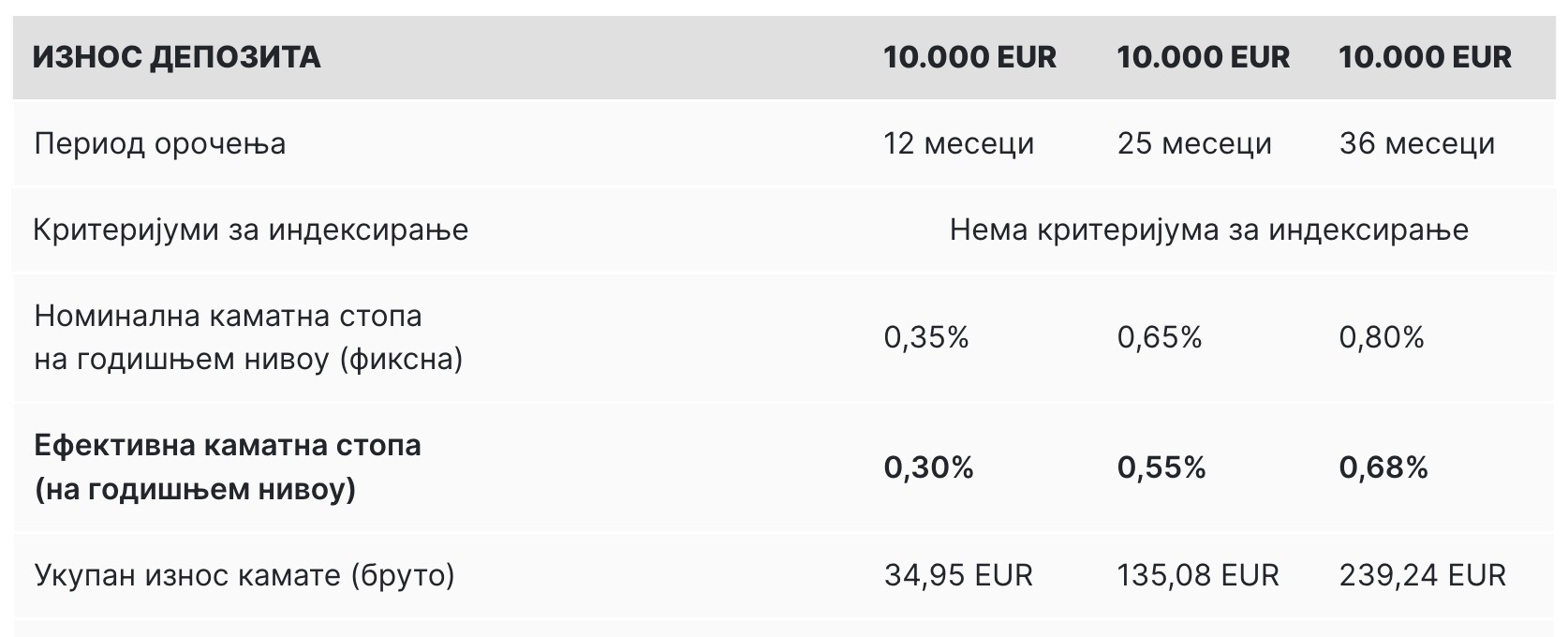Click the 0,68% effective rate value
This screenshot has width=1568, height=637.
click(x=1383, y=467)
